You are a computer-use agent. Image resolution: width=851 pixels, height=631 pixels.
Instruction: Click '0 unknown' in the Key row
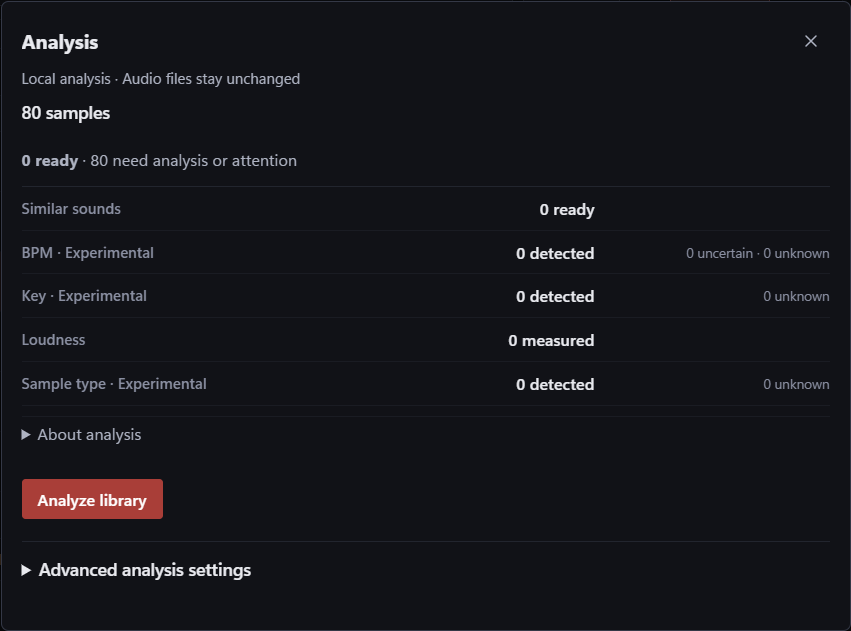796,296
